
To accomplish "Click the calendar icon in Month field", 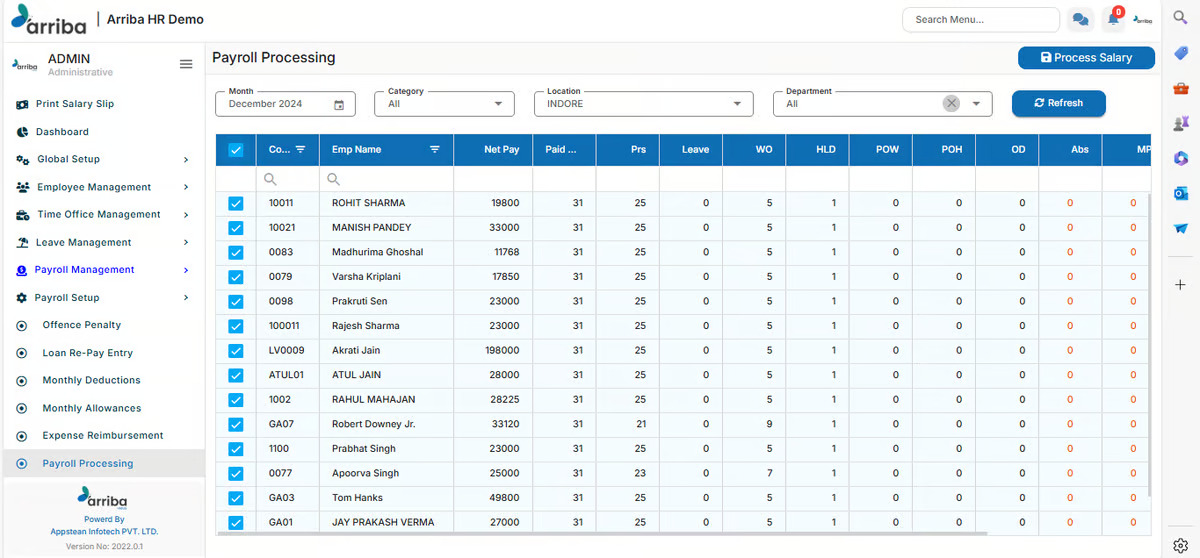I will pyautogui.click(x=339, y=104).
